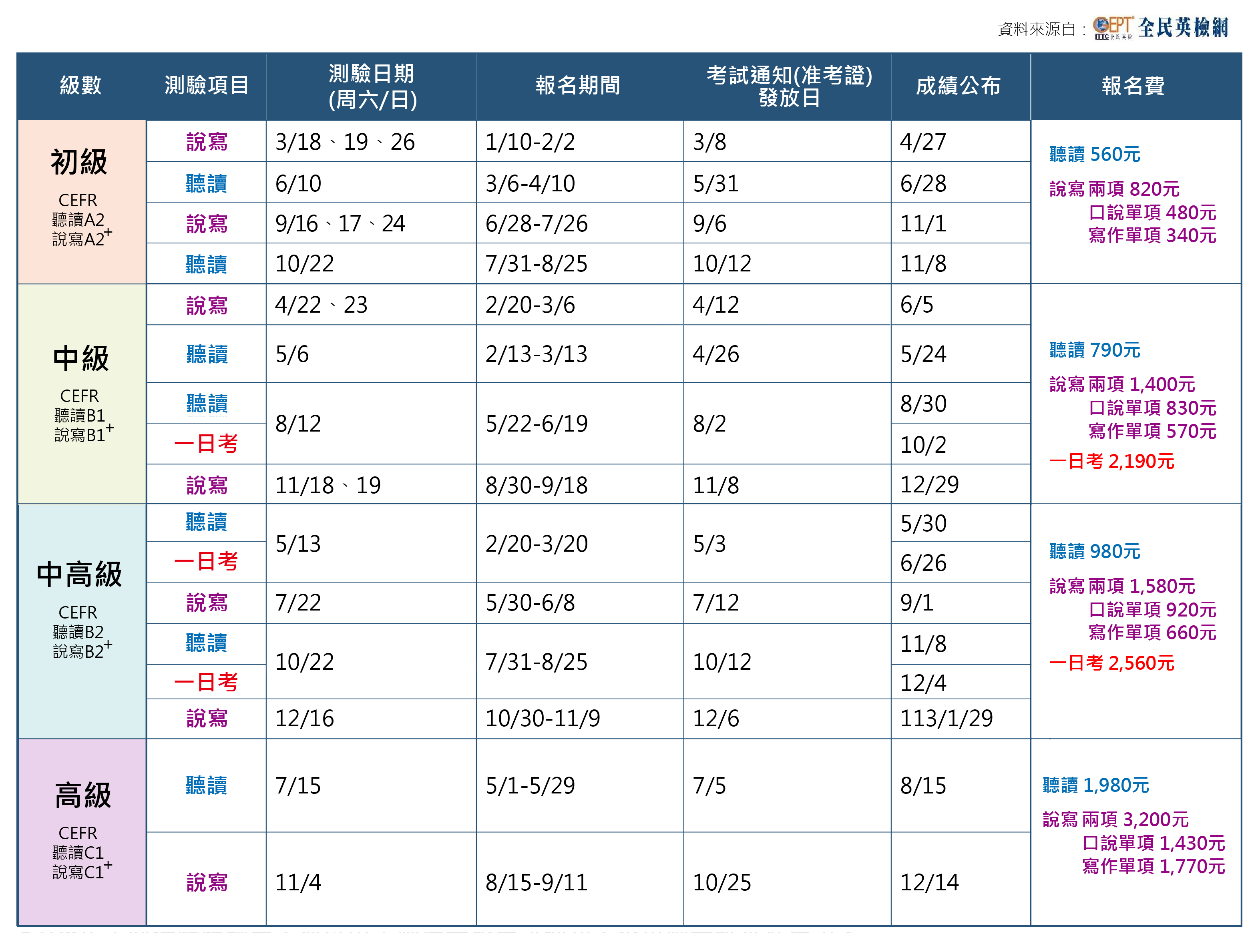1260x952 pixels.
Task: Click admission notice date 5/31
Action: pyautogui.click(x=716, y=183)
